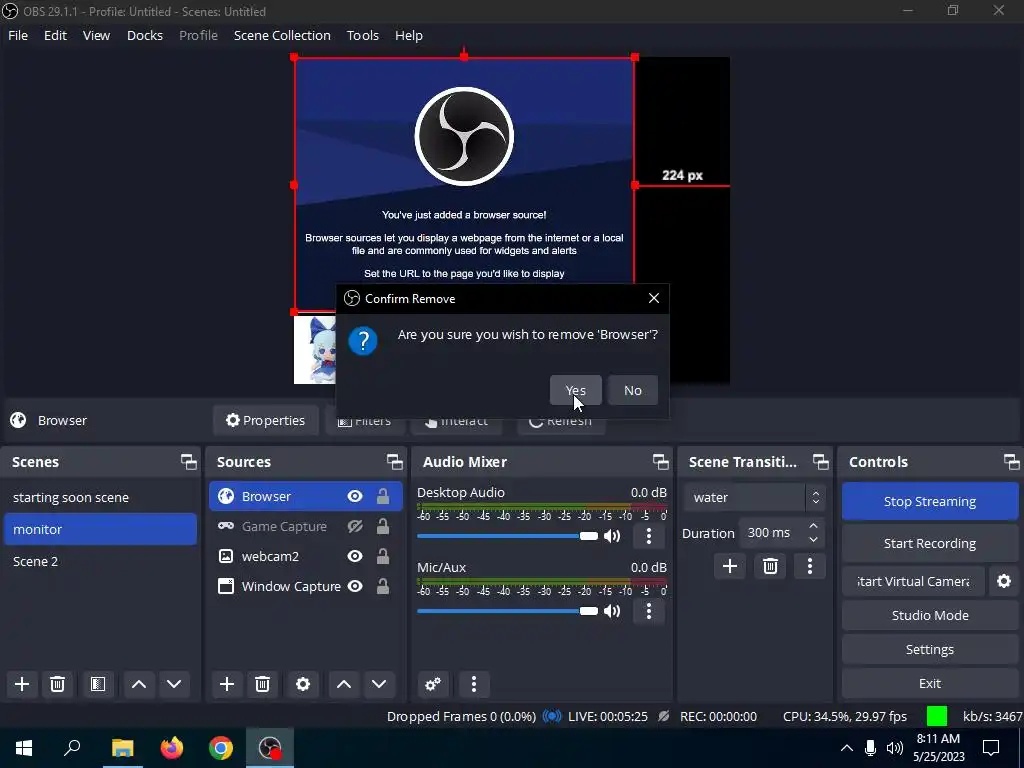Screen dimensions: 1024x768
Task: Move source up in Sources list
Action: point(344,684)
